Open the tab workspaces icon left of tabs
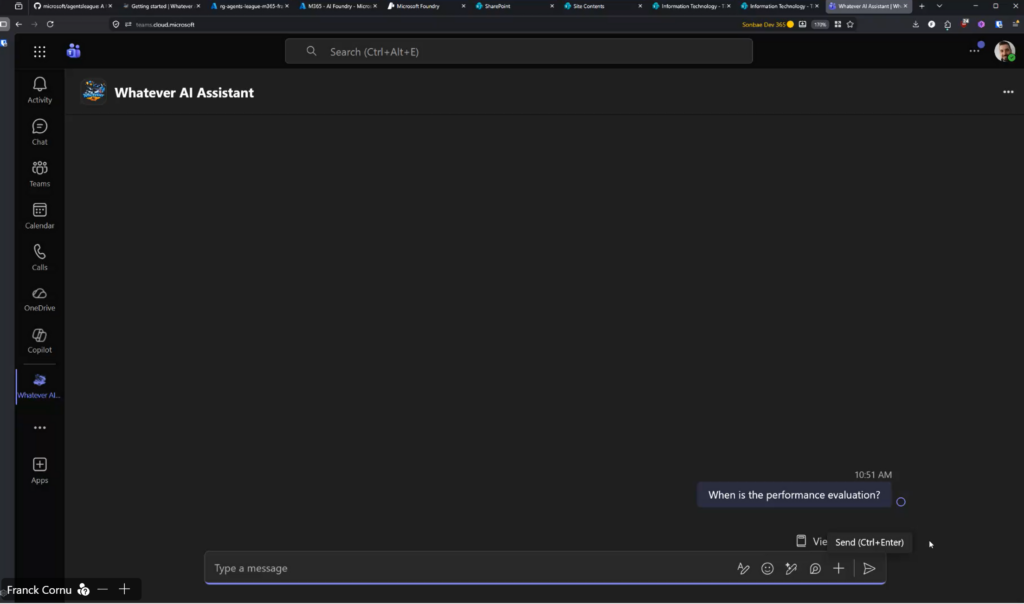Image resolution: width=1024 pixels, height=604 pixels. point(18,6)
